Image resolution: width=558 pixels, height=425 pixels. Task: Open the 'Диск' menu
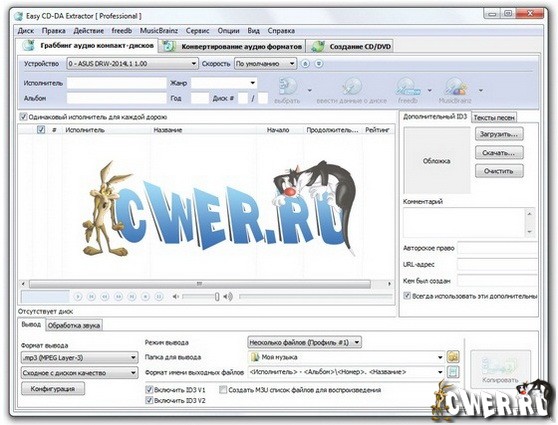26,31
